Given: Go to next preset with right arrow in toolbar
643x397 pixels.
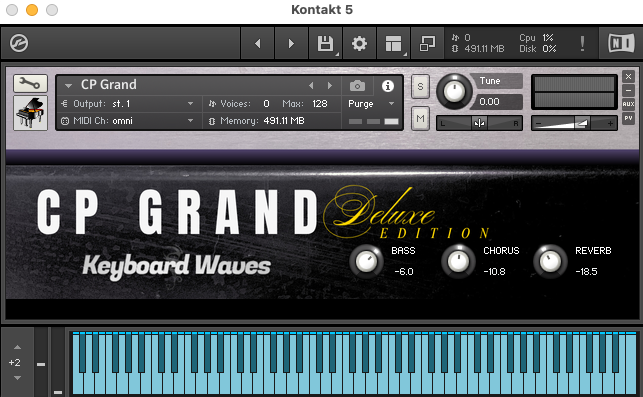Looking at the screenshot, I should pos(291,43).
